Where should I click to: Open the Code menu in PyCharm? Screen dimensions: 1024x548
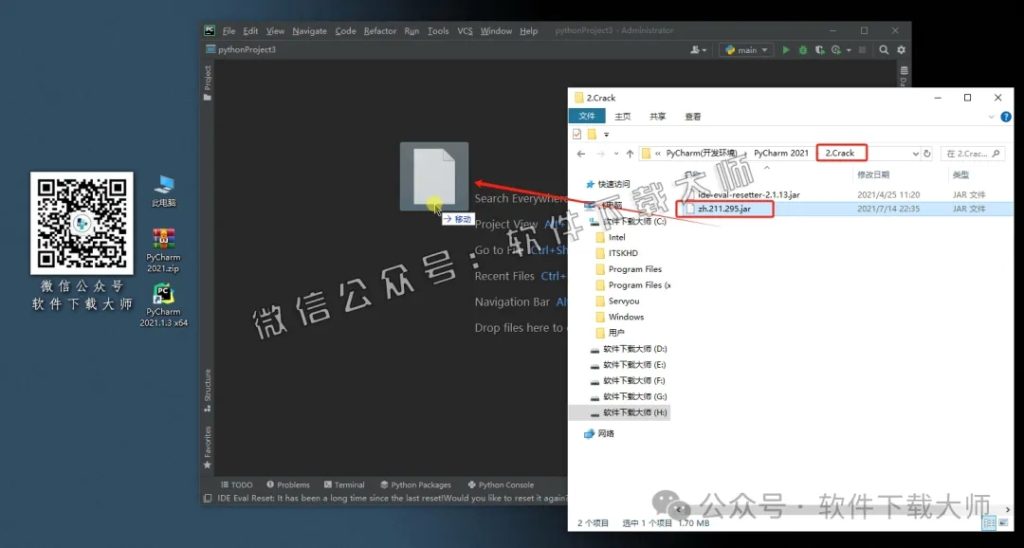click(345, 31)
